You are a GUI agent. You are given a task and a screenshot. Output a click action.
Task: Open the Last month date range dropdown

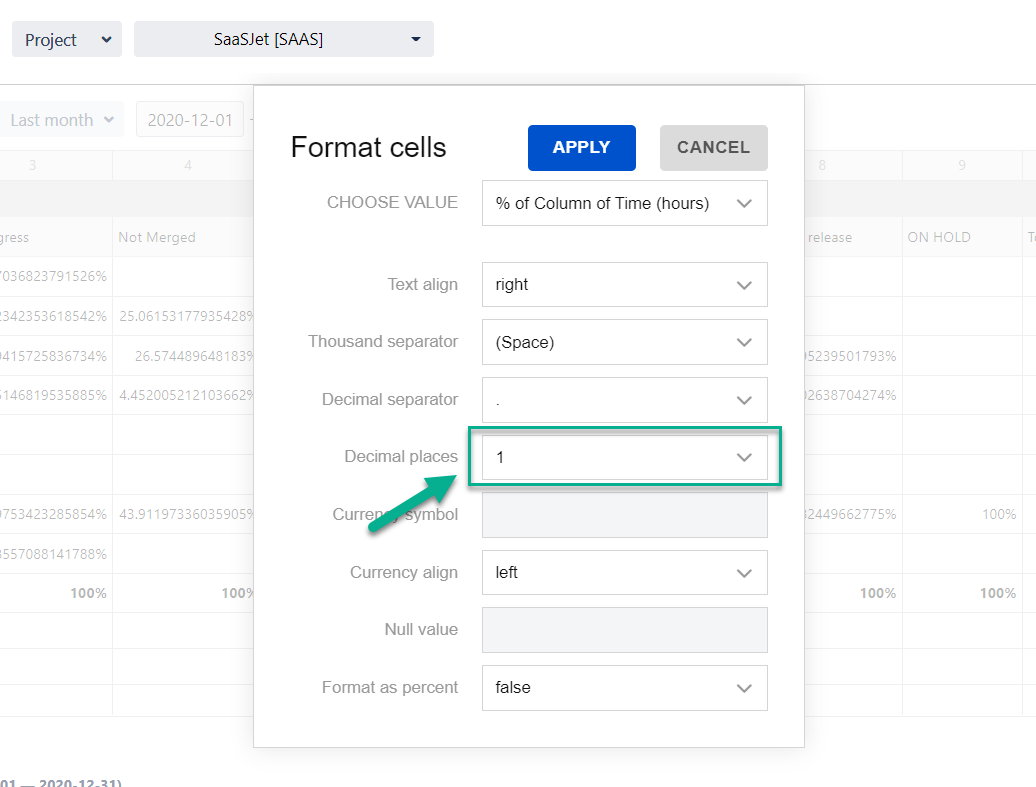[63, 120]
